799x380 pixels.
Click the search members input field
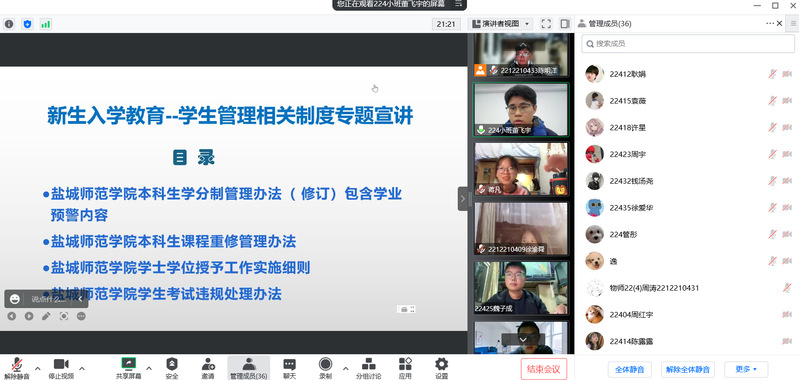coord(688,44)
